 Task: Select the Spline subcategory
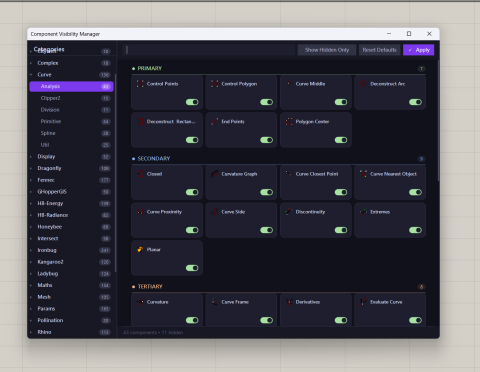click(x=71, y=133)
